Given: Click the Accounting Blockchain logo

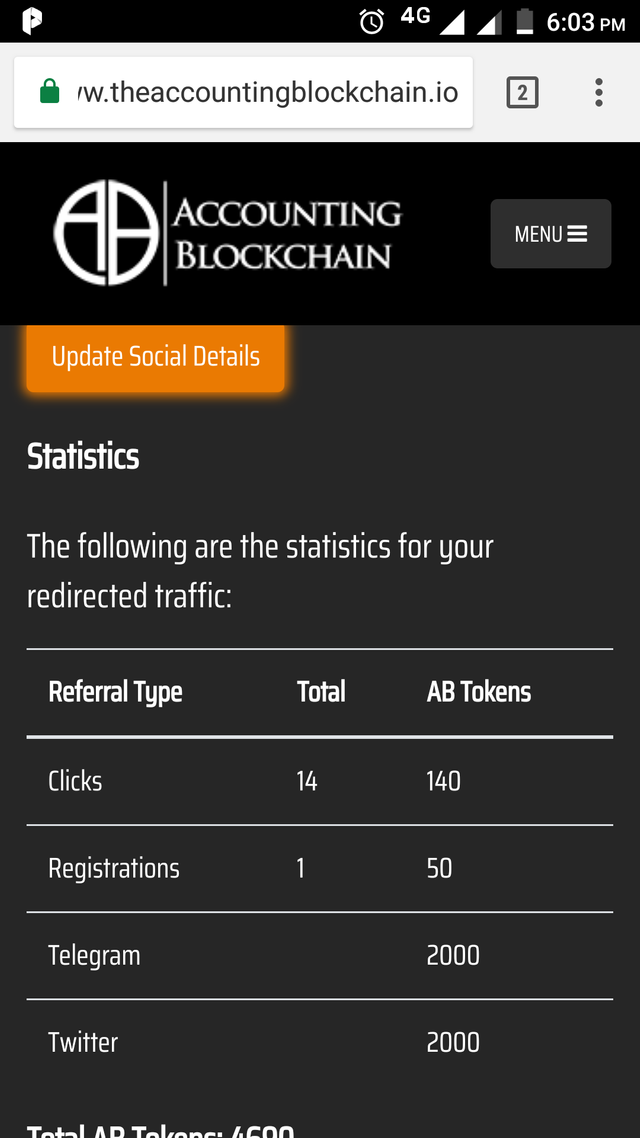Looking at the screenshot, I should coord(228,234).
